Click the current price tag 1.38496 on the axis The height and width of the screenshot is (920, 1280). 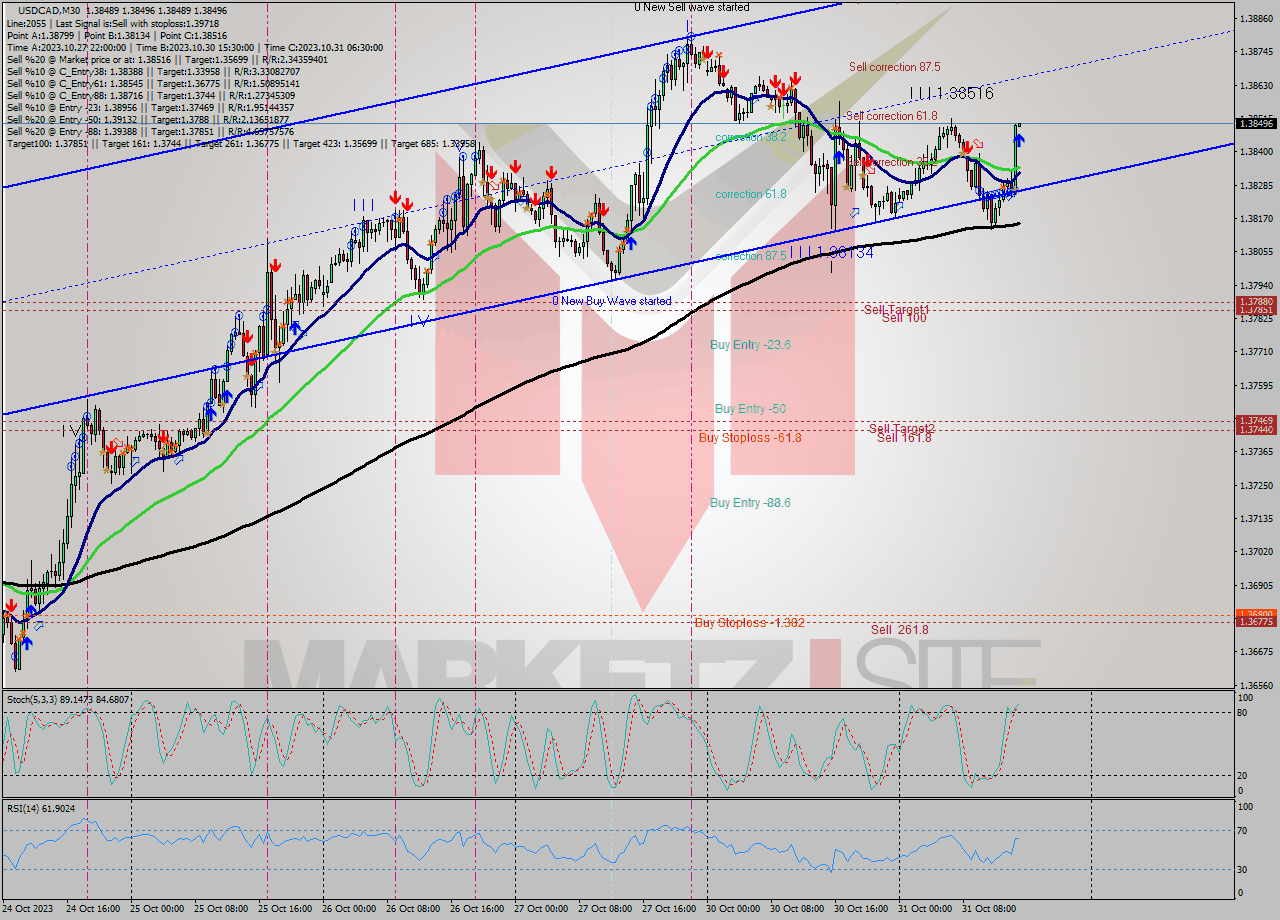(1256, 124)
